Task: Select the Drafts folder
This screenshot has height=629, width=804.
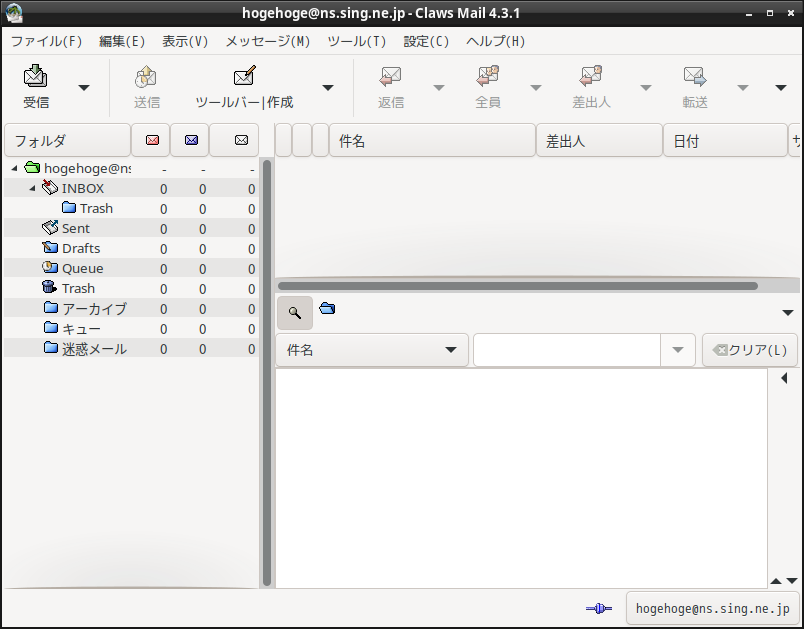Action: click(131, 249)
